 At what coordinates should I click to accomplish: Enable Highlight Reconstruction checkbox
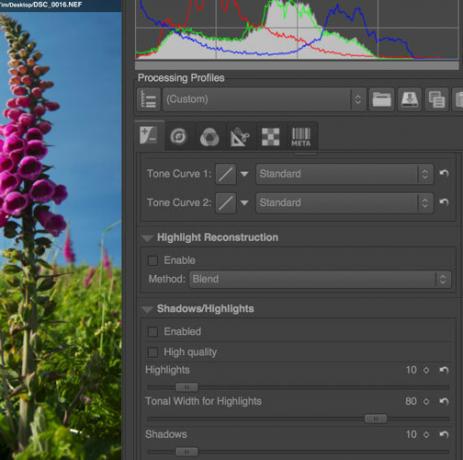pos(153,260)
